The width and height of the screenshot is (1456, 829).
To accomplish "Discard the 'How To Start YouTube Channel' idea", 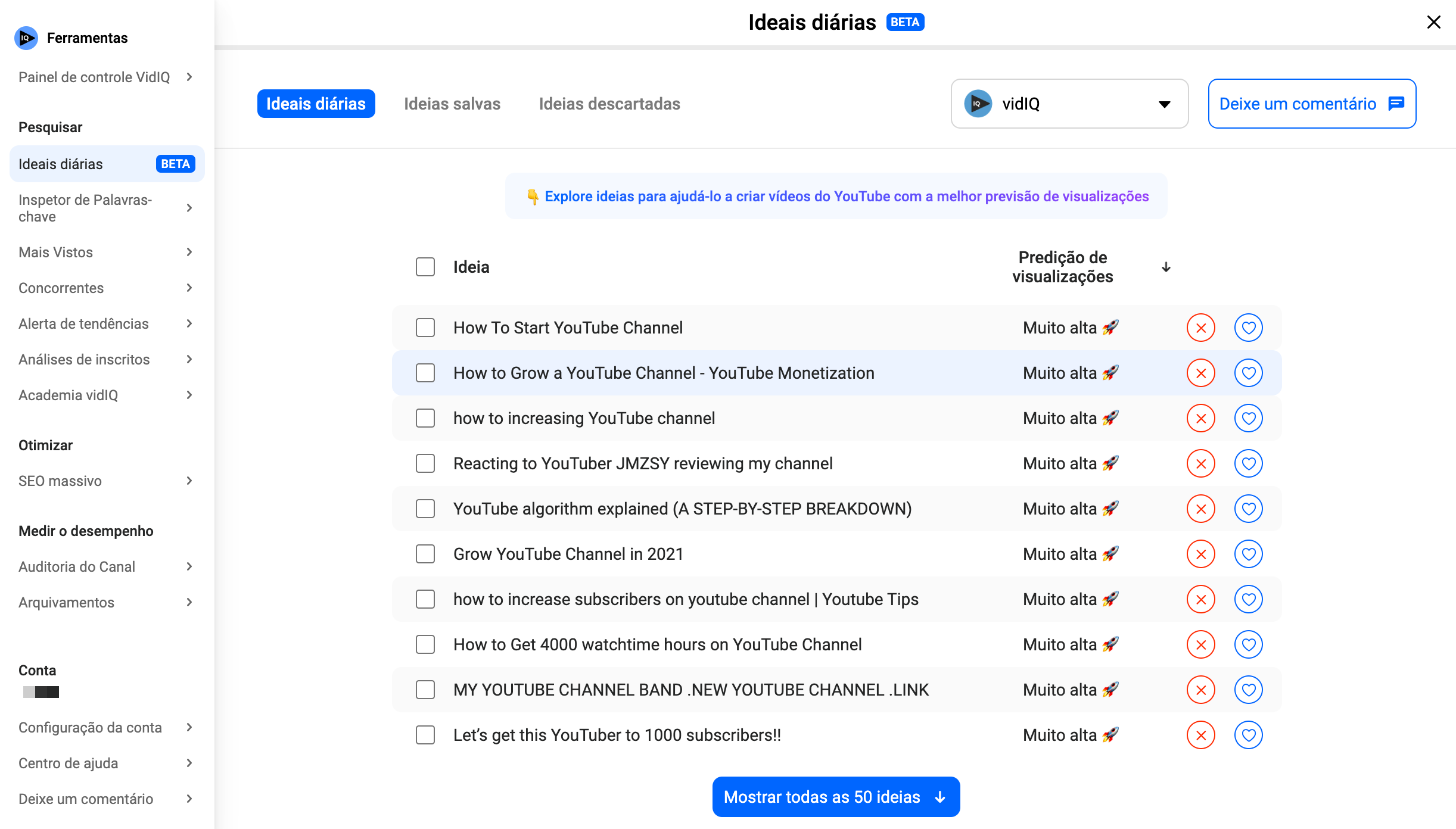I will [1200, 328].
